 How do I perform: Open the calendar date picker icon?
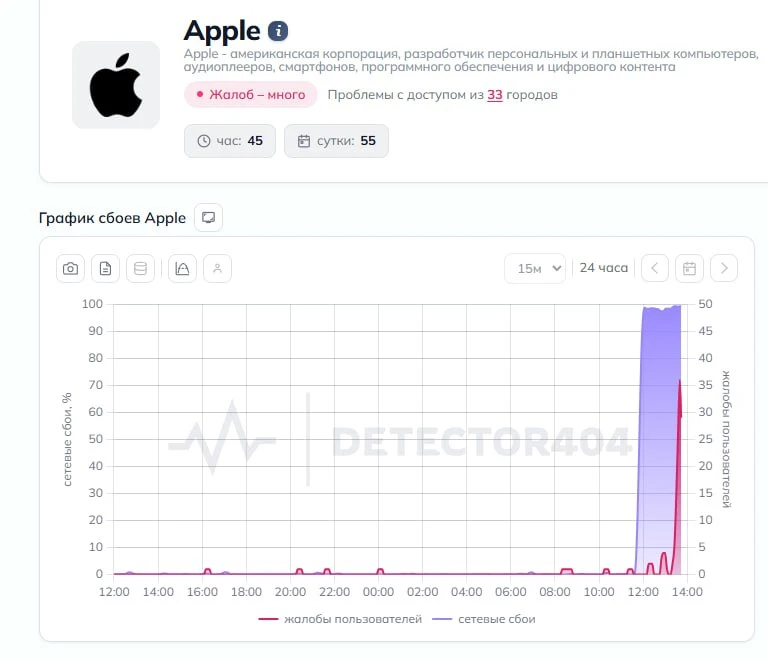pyautogui.click(x=689, y=268)
